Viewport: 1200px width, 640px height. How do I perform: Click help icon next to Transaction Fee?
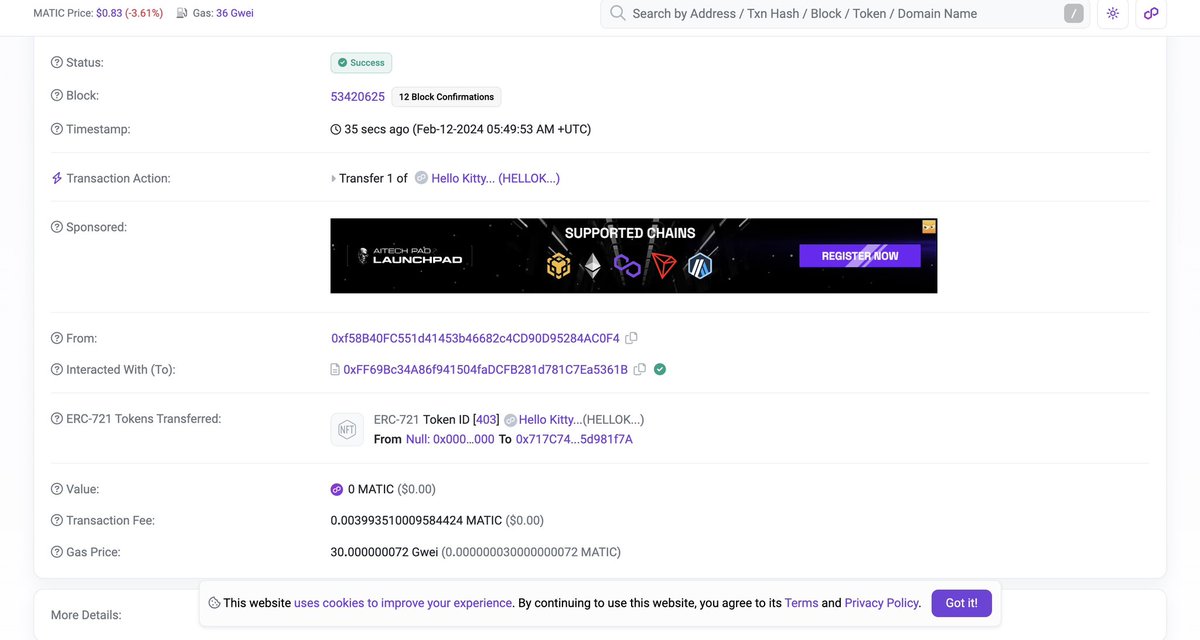[57, 520]
